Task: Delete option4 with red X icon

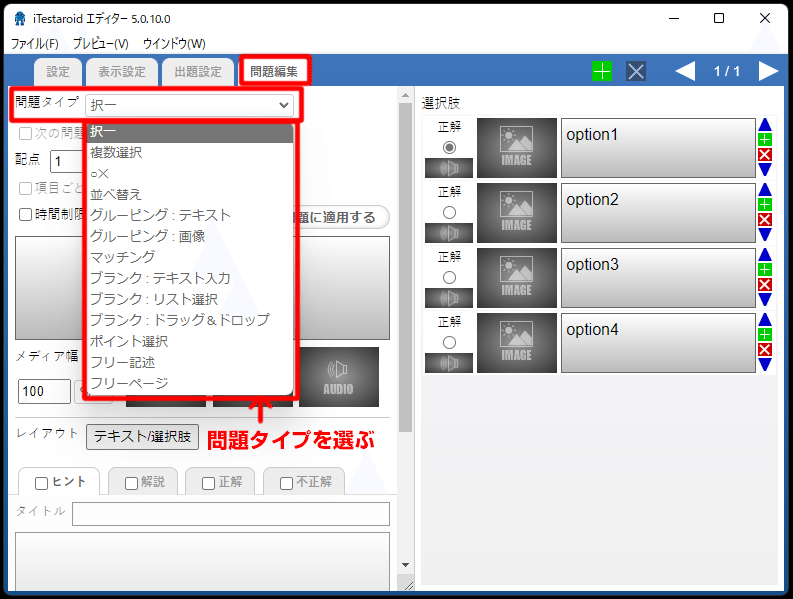Action: tap(765, 349)
